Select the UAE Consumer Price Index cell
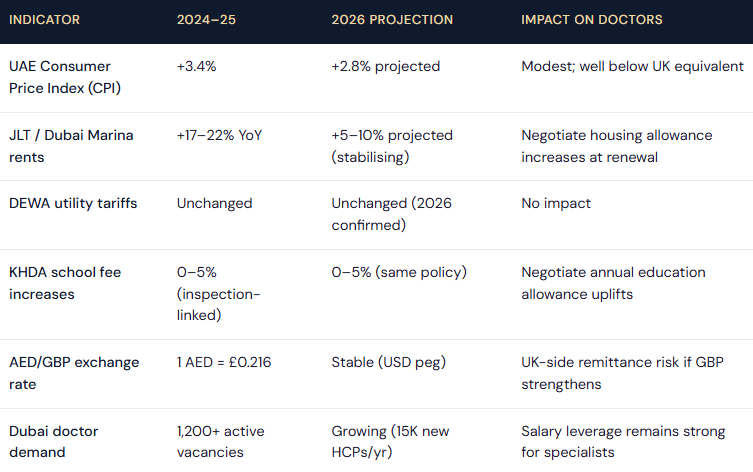Viewport: 753px width, 472px height. [x=65, y=77]
